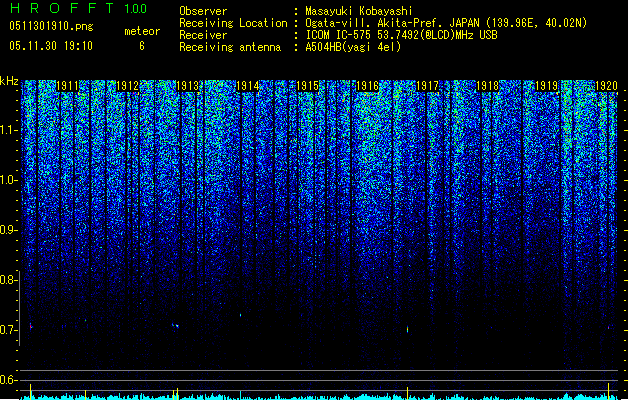Click the 1.0 kHz axis tick label
This screenshot has height=400, width=629.
click(9, 180)
